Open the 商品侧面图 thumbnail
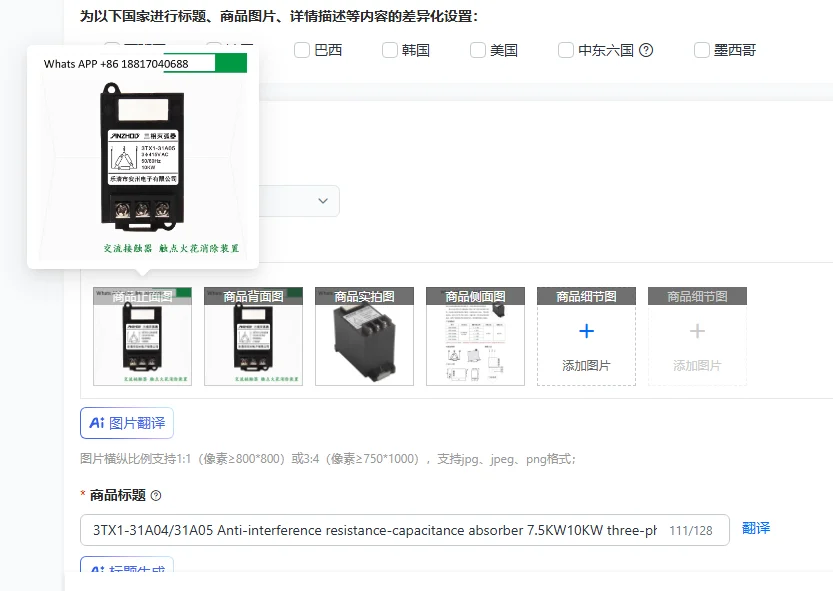The width and height of the screenshot is (833, 591). (x=475, y=336)
